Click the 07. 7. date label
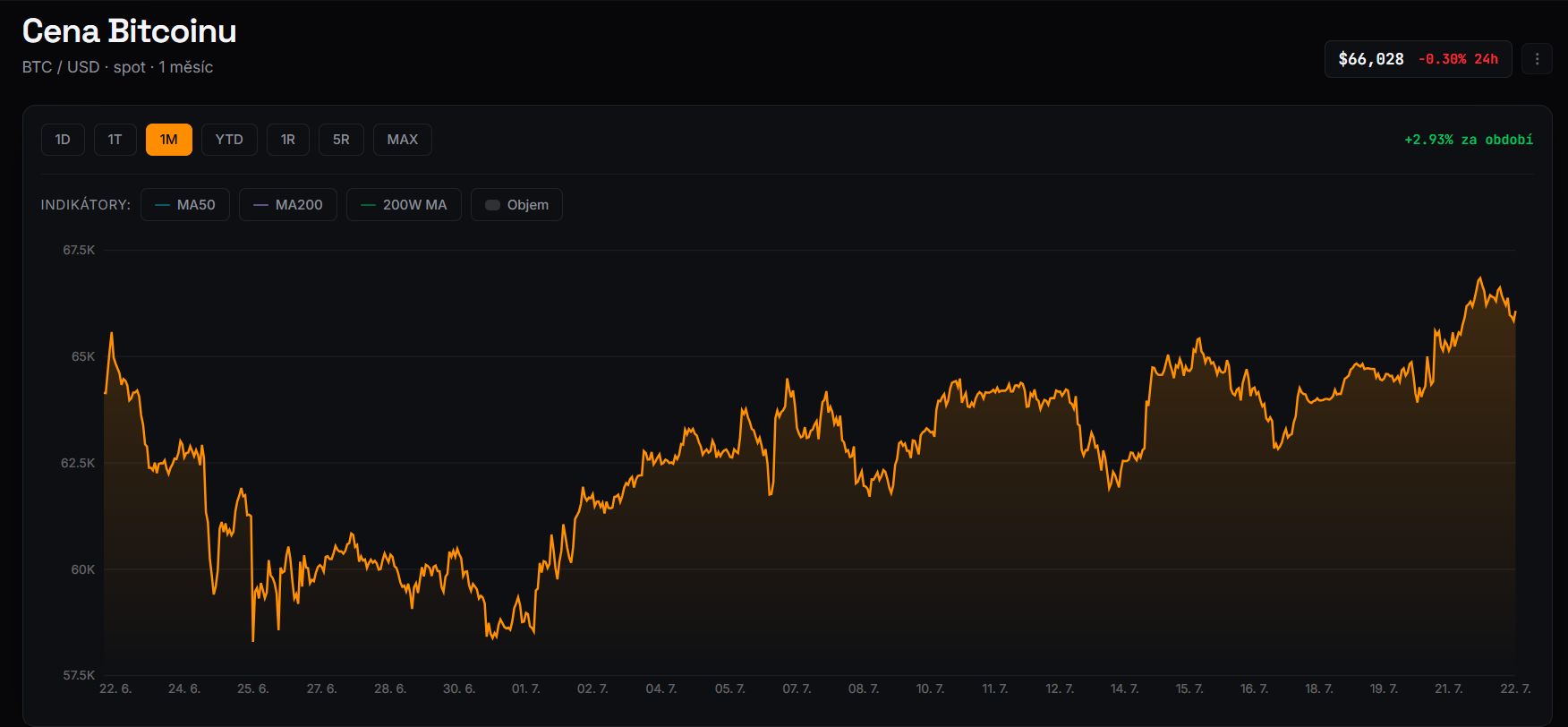Viewport: 1568px width, 727px height. coord(797,689)
